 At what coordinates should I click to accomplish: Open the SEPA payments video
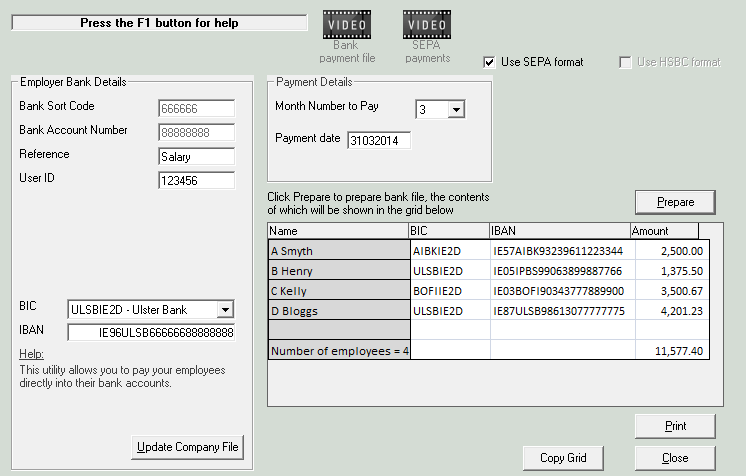(427, 25)
